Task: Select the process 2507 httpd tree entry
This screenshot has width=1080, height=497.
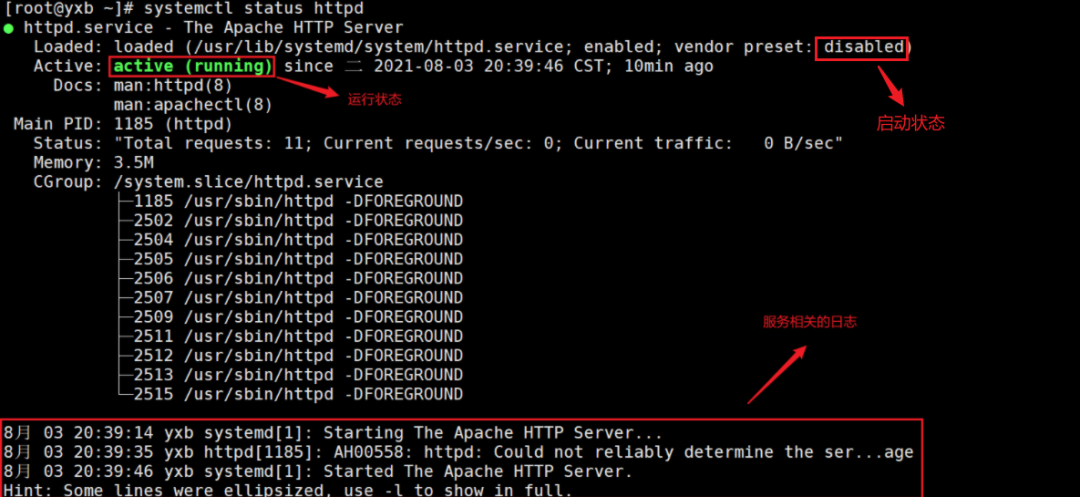Action: point(298,297)
